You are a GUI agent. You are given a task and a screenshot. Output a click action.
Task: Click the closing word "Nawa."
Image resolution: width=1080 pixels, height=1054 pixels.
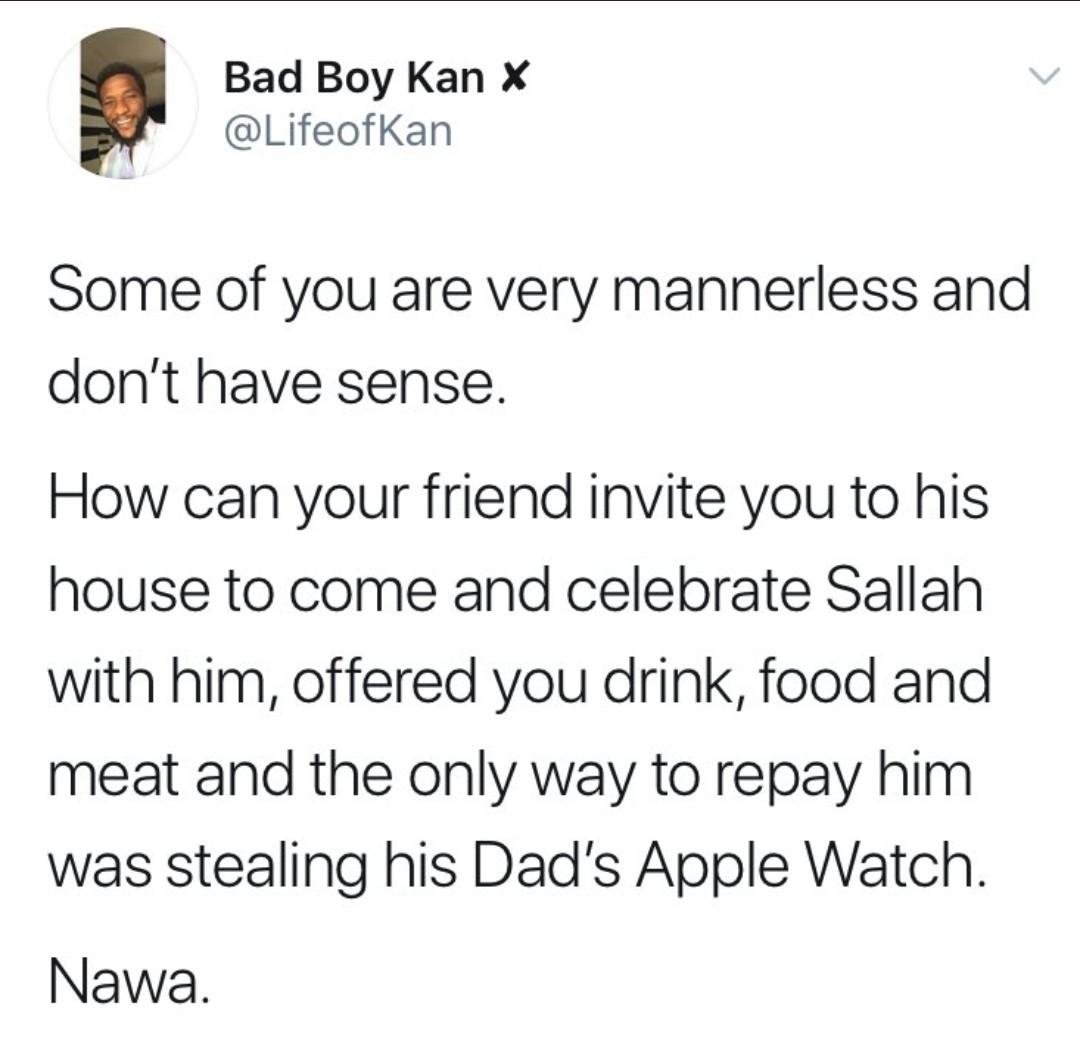click(x=127, y=982)
